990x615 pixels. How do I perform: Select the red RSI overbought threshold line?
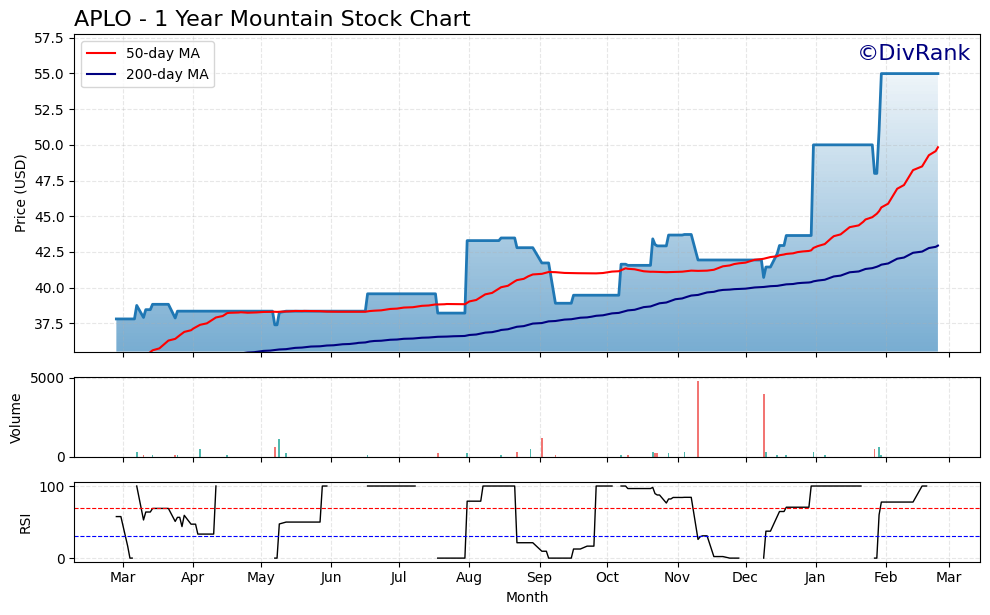click(500, 508)
